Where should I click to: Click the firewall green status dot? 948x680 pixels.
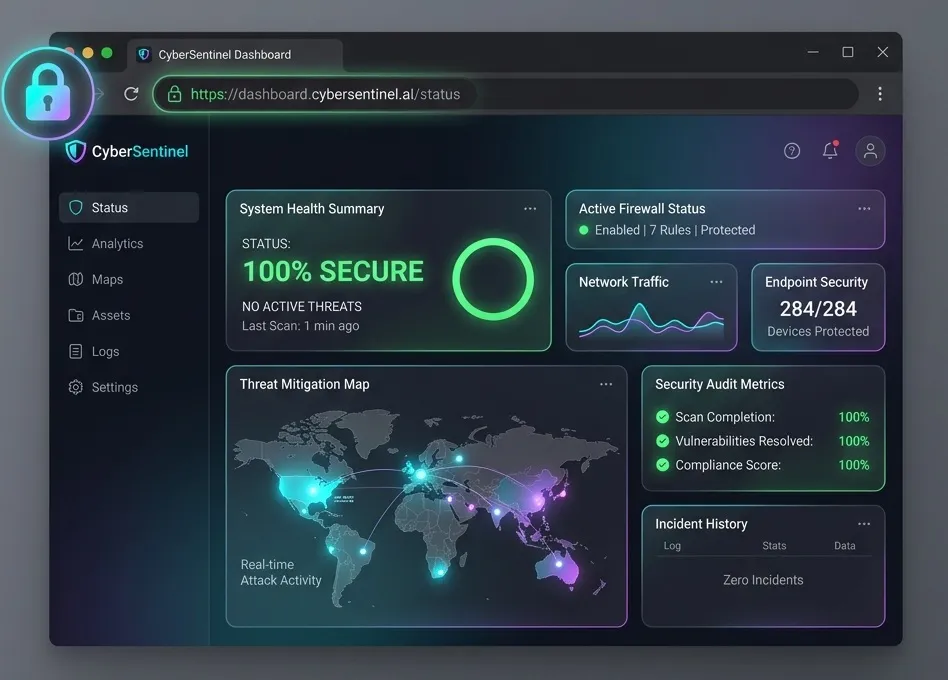click(583, 230)
